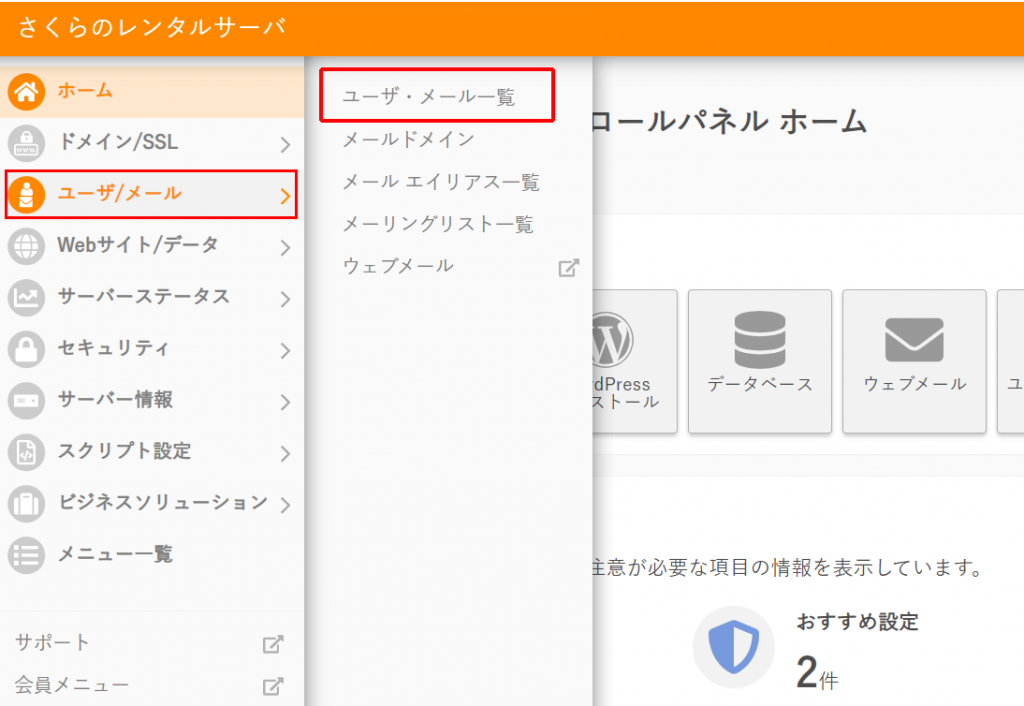This screenshot has height=706, width=1024.
Task: Click the メニュー一覧 list icon
Action: pos(26,554)
